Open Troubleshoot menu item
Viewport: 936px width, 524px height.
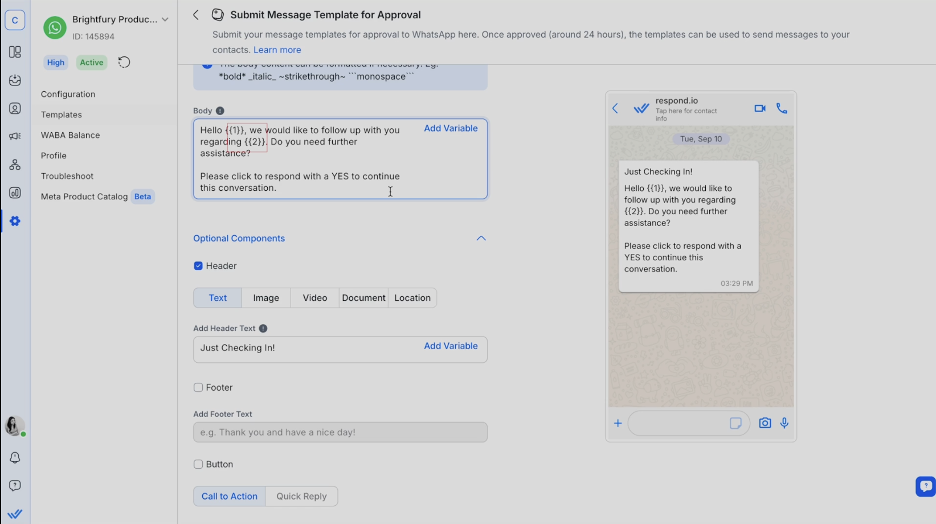coord(67,176)
